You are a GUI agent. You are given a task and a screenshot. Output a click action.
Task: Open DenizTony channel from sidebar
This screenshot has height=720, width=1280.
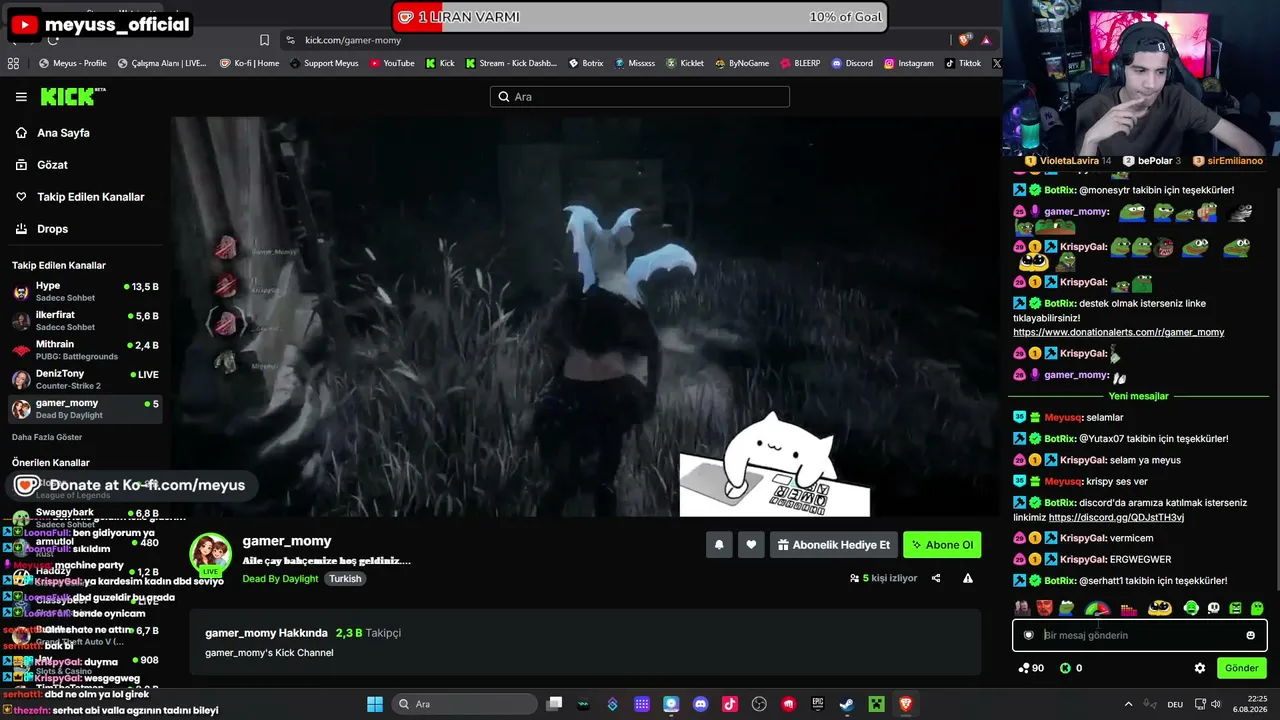click(85, 378)
